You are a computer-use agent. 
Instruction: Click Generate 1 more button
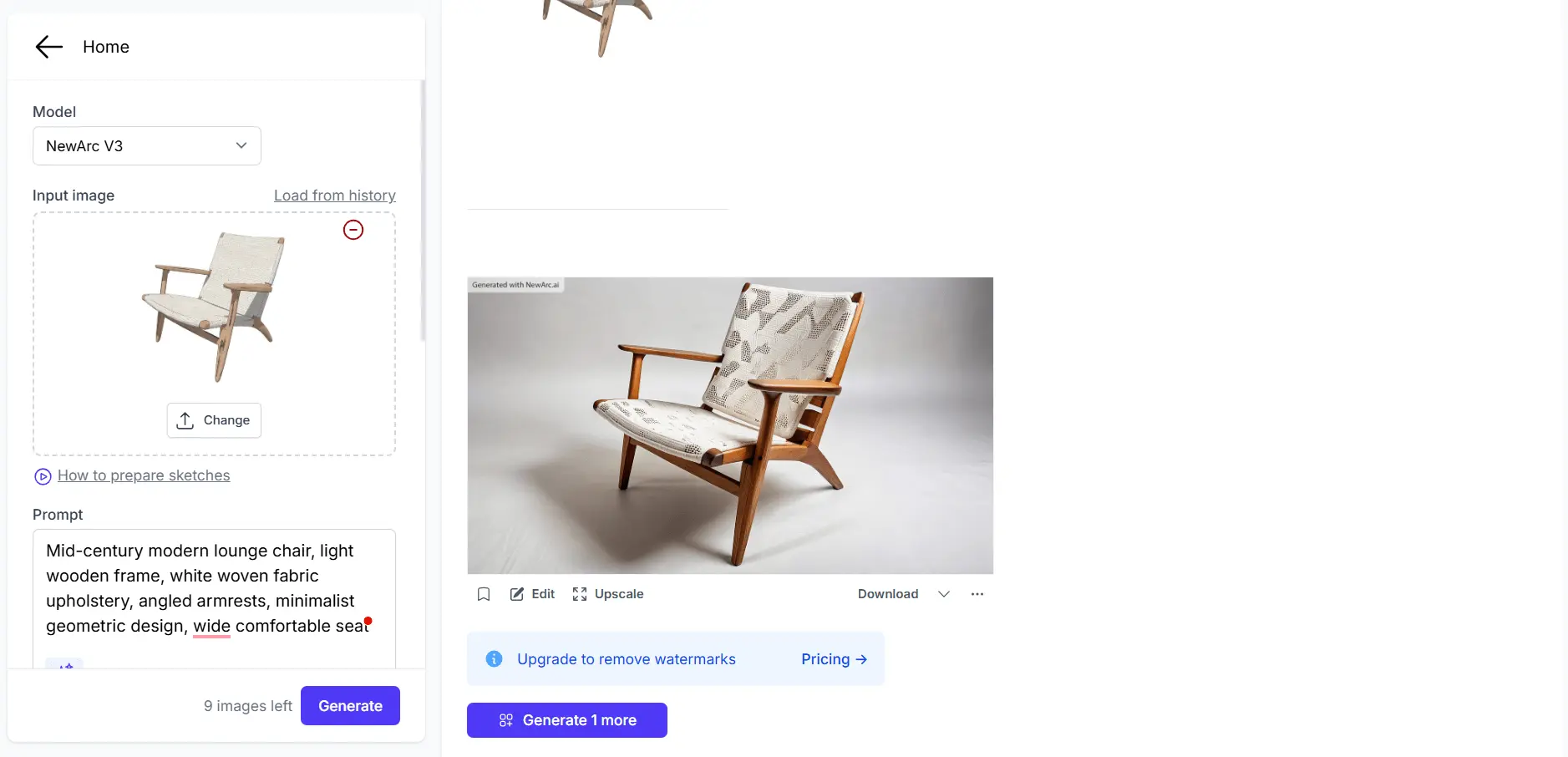coord(567,720)
